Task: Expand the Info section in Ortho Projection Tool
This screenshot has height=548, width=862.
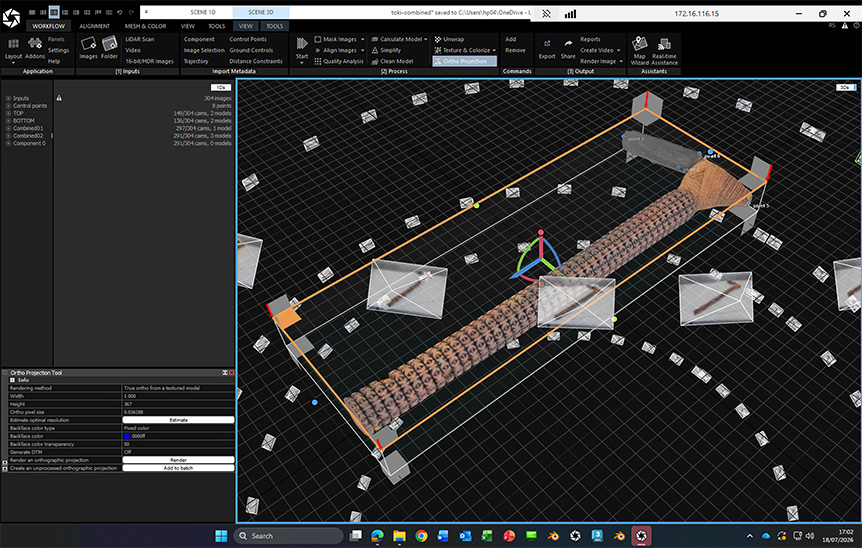Action: [x=12, y=380]
